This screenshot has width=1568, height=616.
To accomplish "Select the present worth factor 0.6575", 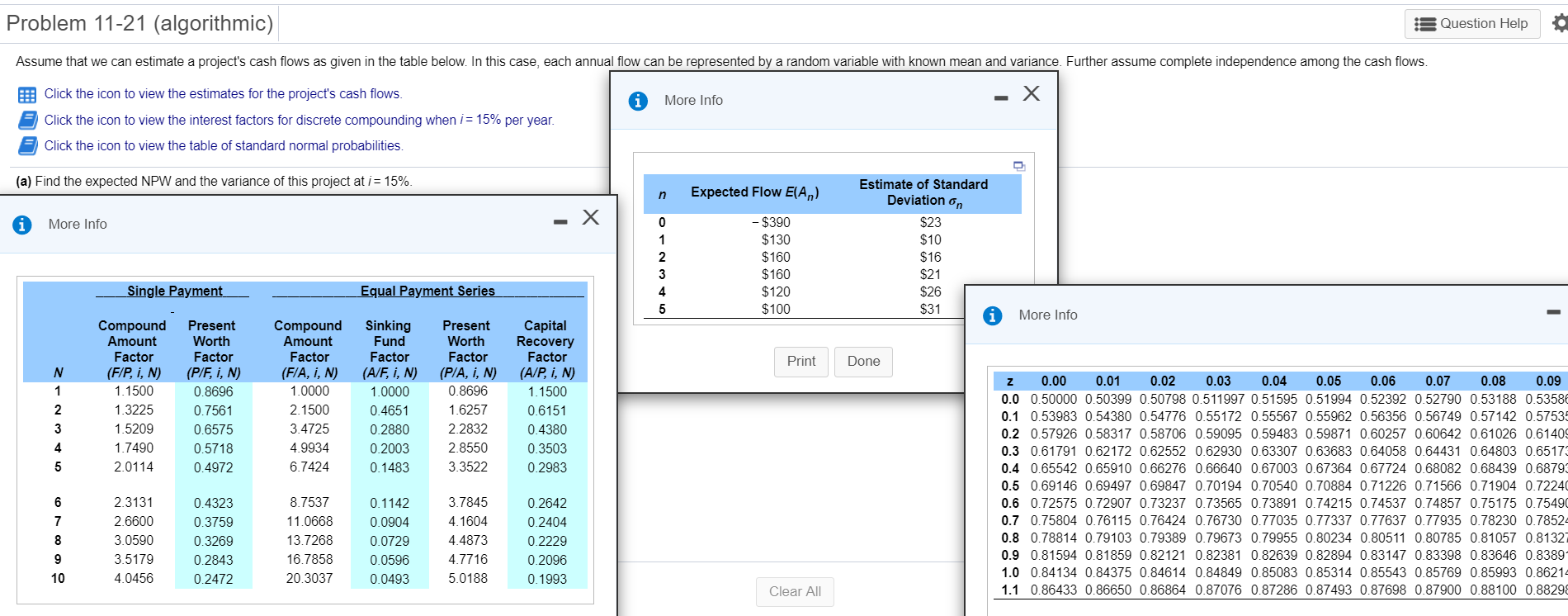I will [x=213, y=430].
